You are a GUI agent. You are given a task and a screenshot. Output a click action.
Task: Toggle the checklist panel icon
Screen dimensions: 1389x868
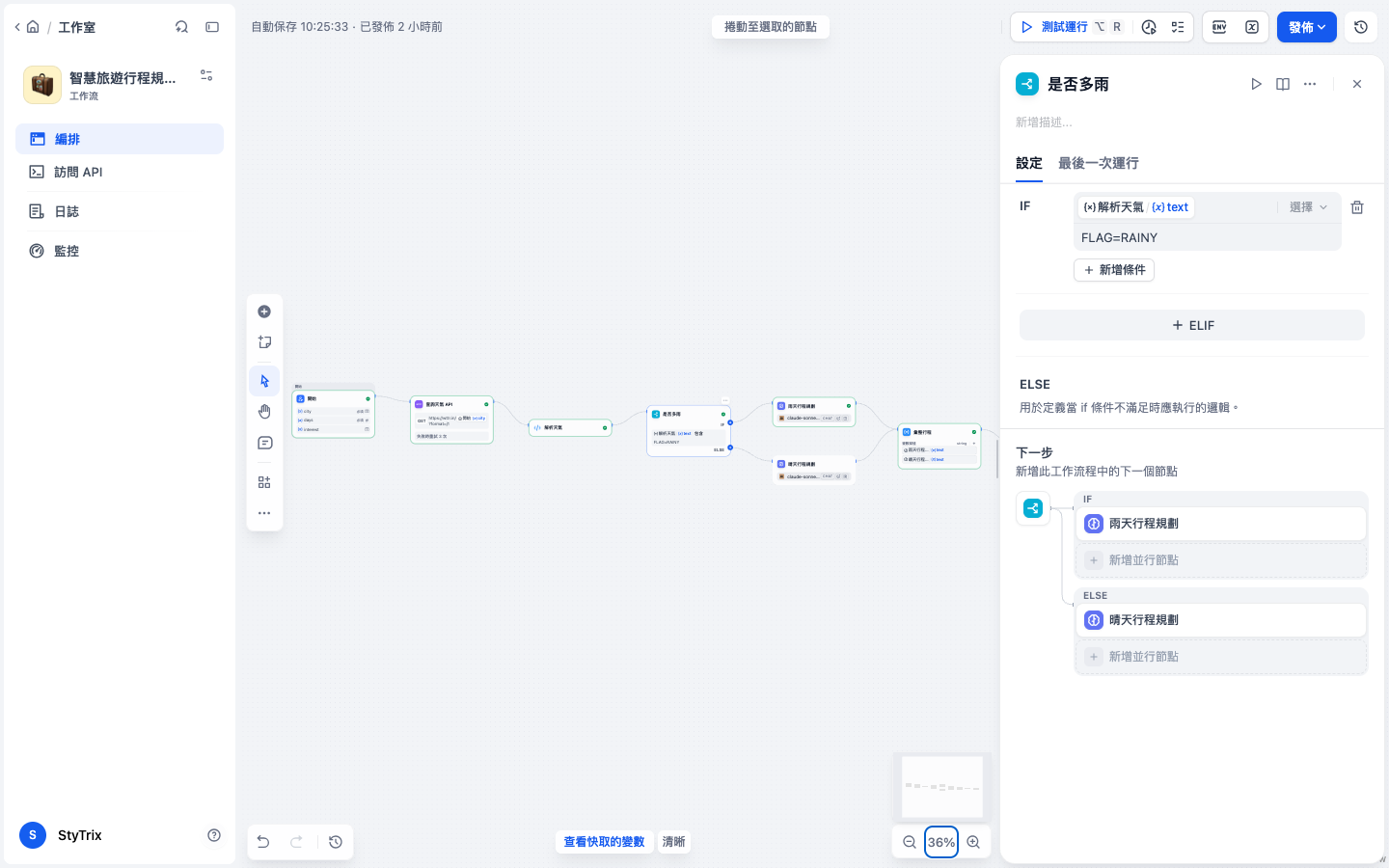click(x=1178, y=27)
